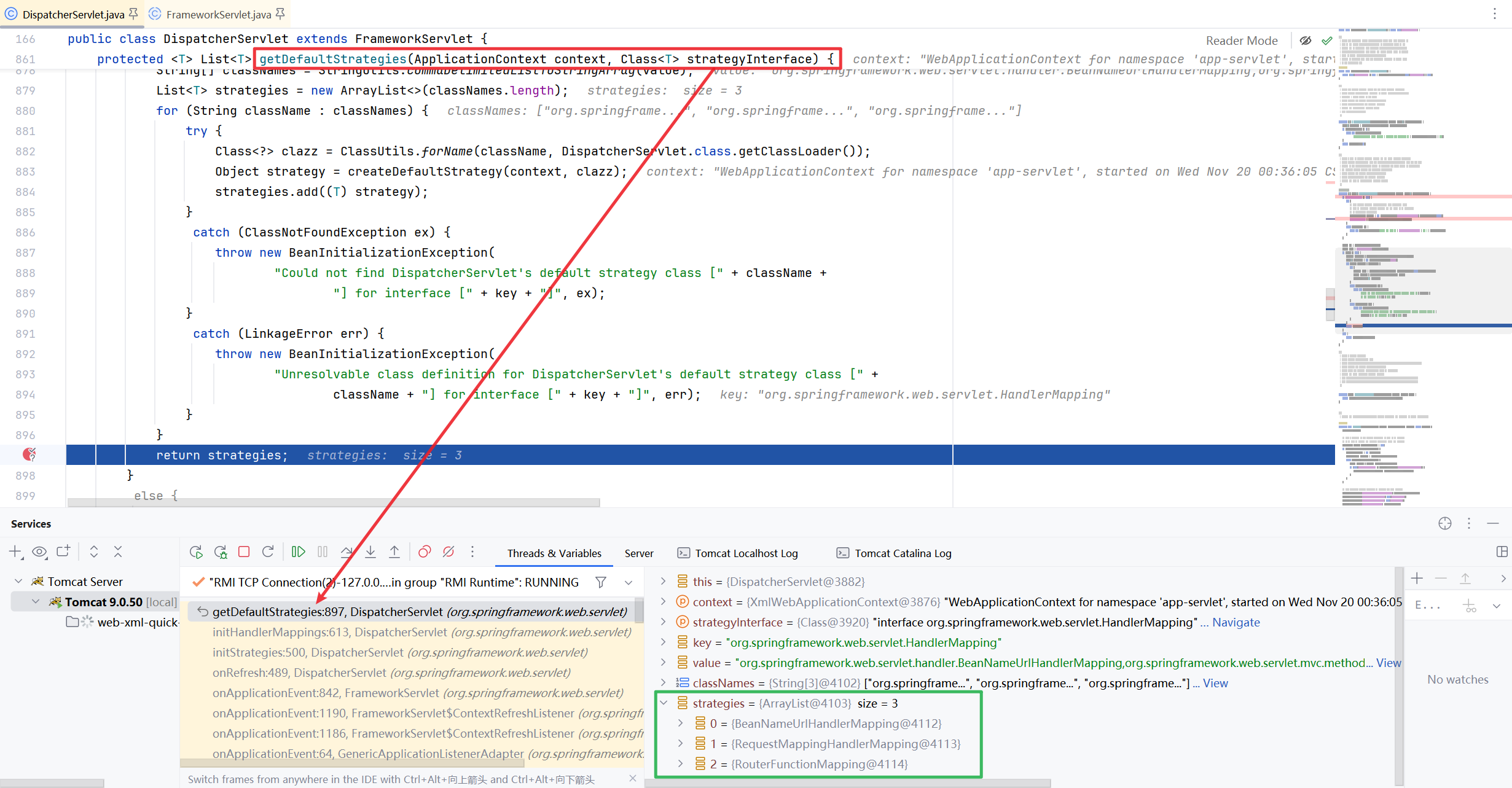The image size is (1512, 788).
Task: Toggle Mute Breakpoints icon
Action: (x=449, y=552)
